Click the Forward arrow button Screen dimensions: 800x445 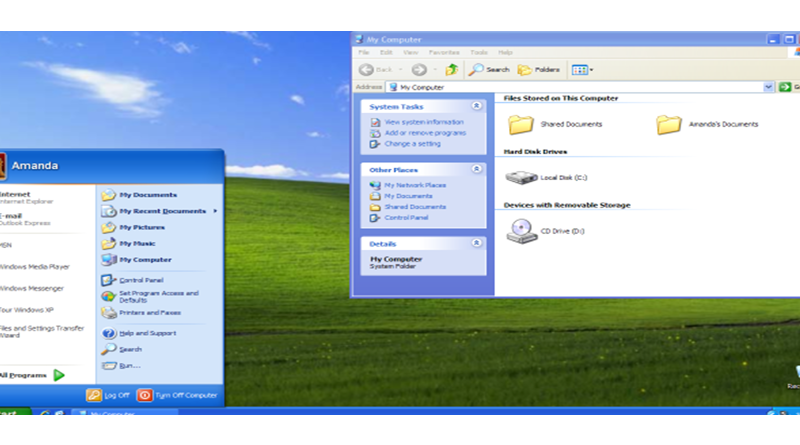[419, 69]
